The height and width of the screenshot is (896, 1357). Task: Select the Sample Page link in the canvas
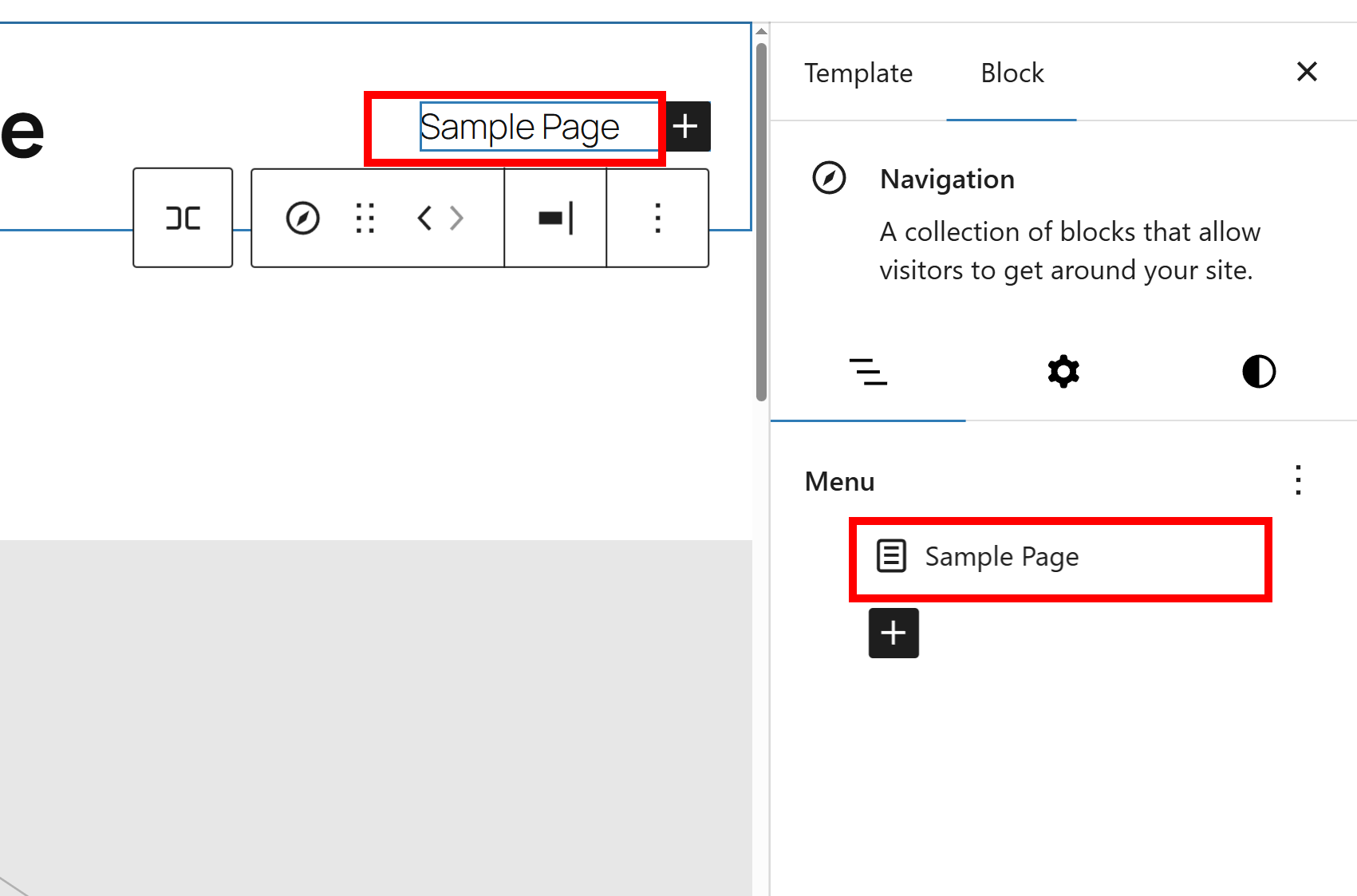point(520,127)
